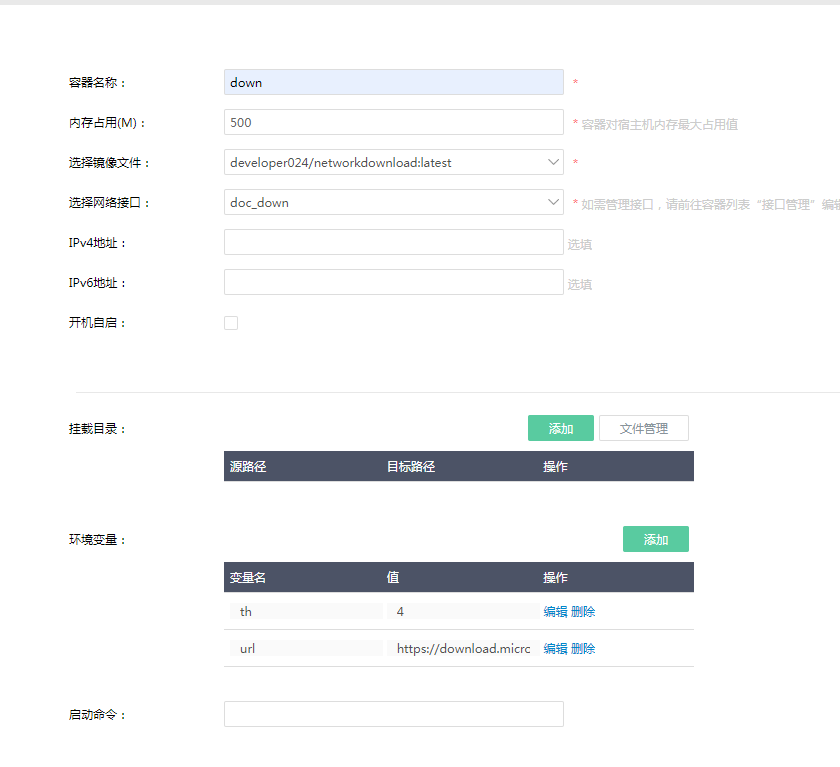The image size is (840, 767).
Task: Click the value cell showing 4
Action: (x=462, y=611)
